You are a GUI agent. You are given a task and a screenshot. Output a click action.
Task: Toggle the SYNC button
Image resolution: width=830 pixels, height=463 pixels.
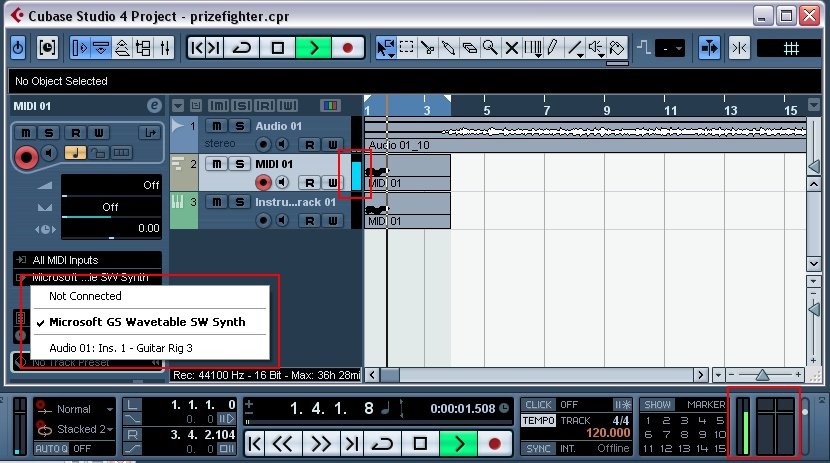(x=538, y=448)
